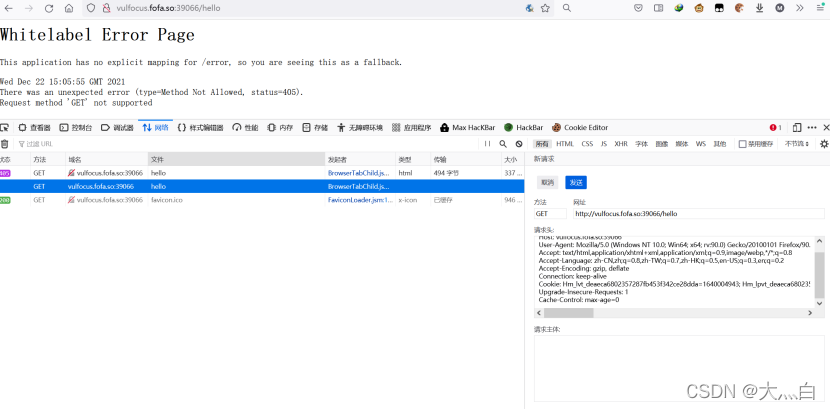Open network search with the magnifier icon
The width and height of the screenshot is (830, 410).
(503, 144)
